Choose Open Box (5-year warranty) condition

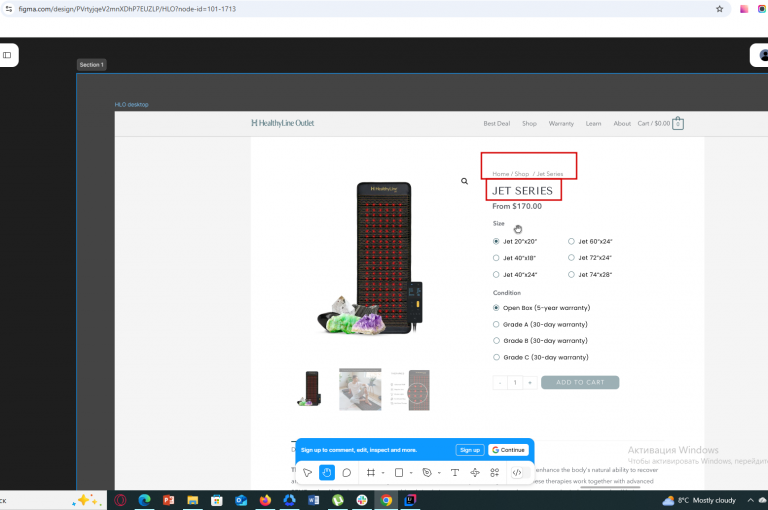click(x=496, y=308)
